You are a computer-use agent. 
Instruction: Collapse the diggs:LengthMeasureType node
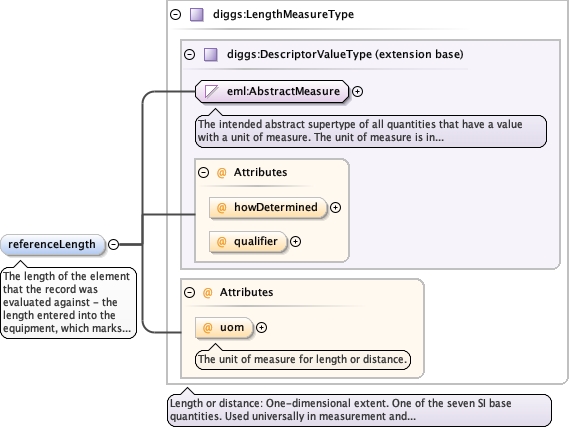coord(176,15)
